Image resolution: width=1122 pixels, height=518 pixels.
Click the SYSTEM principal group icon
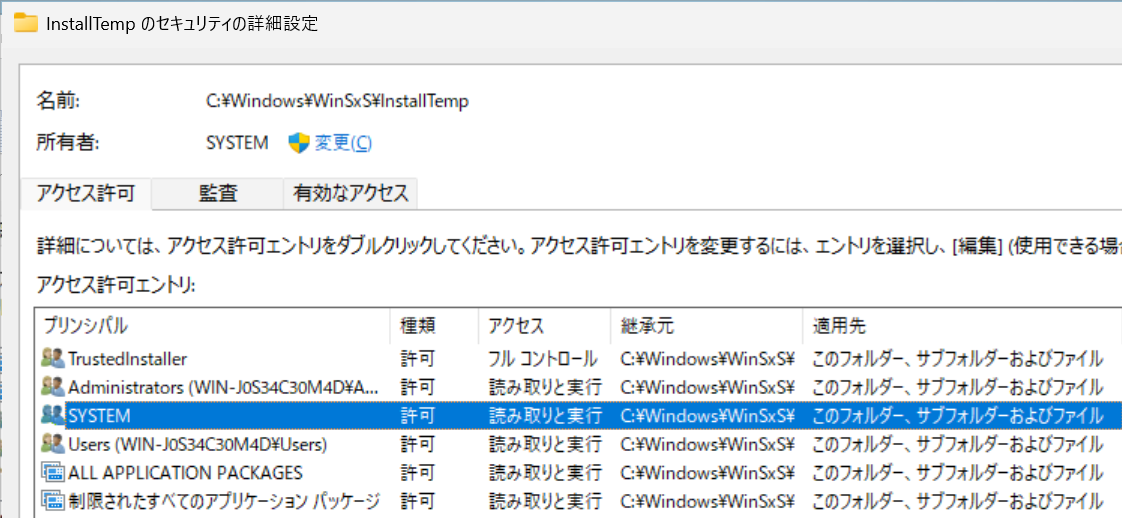(53, 415)
